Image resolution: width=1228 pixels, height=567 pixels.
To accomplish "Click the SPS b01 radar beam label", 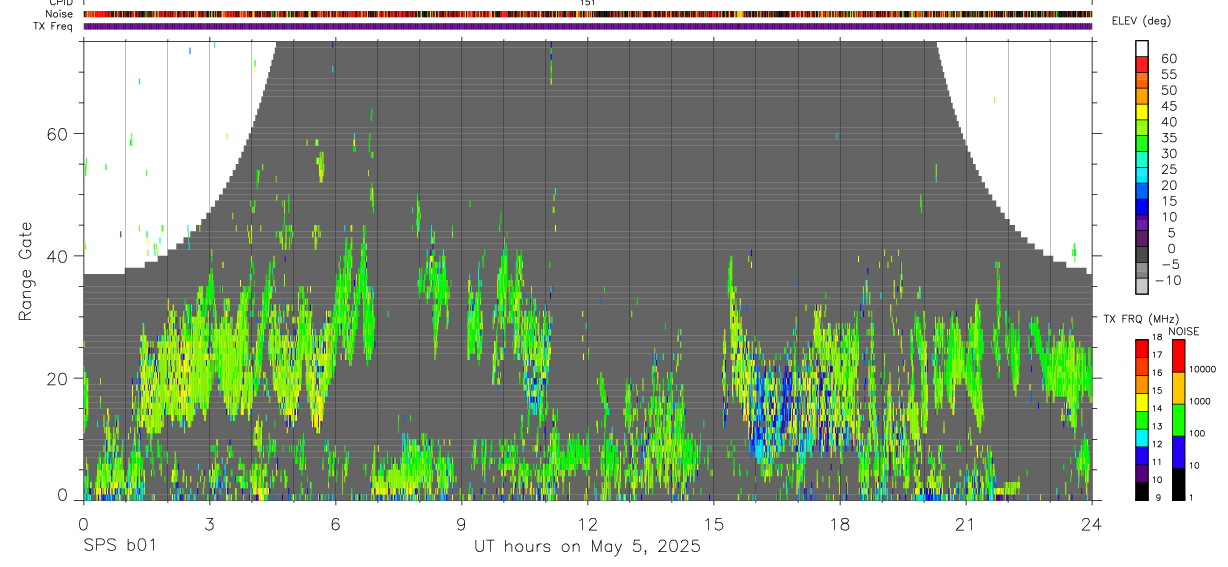I will 119,547.
